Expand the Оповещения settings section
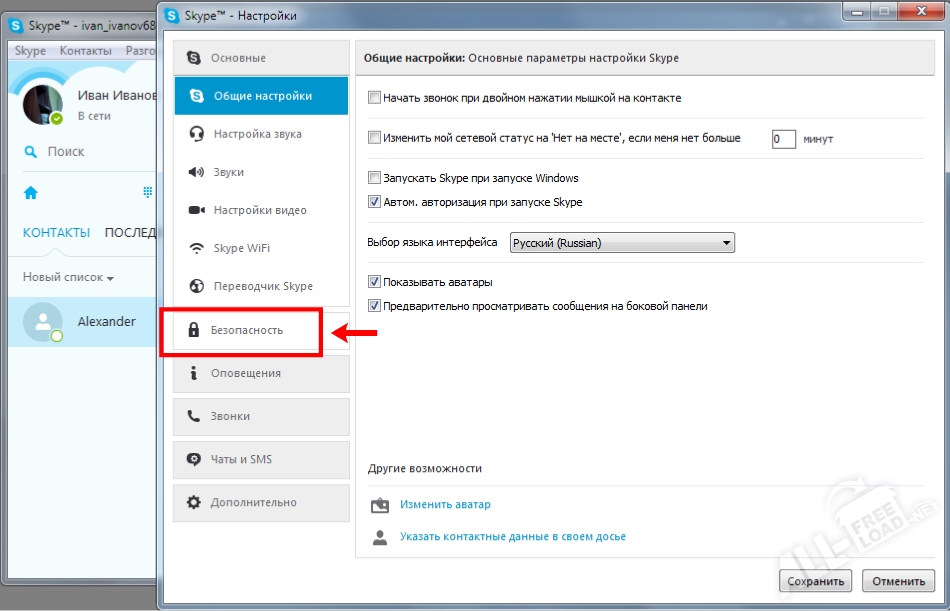This screenshot has height=611, width=950. 261,373
